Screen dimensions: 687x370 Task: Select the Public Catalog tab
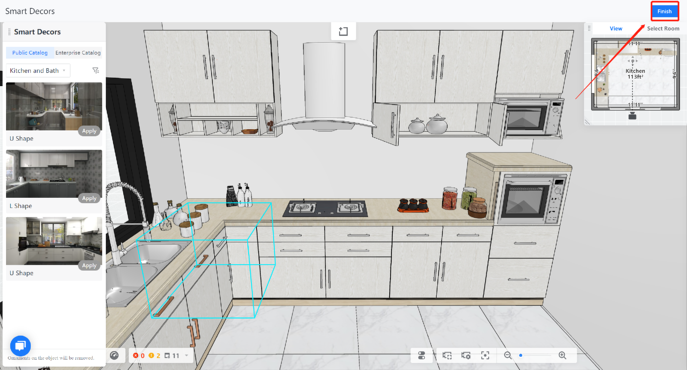tap(30, 53)
